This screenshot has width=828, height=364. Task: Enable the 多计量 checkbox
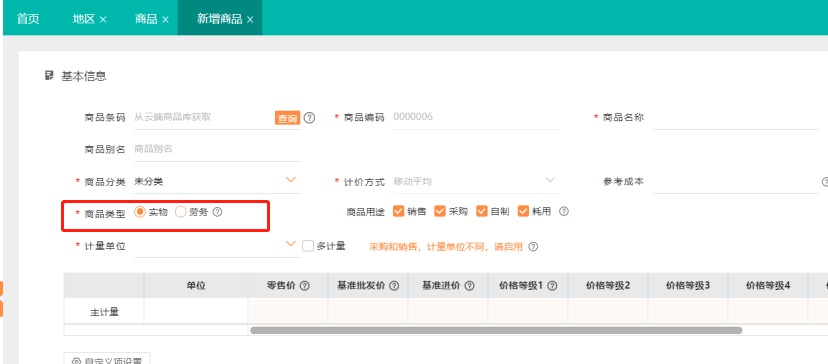pos(308,246)
